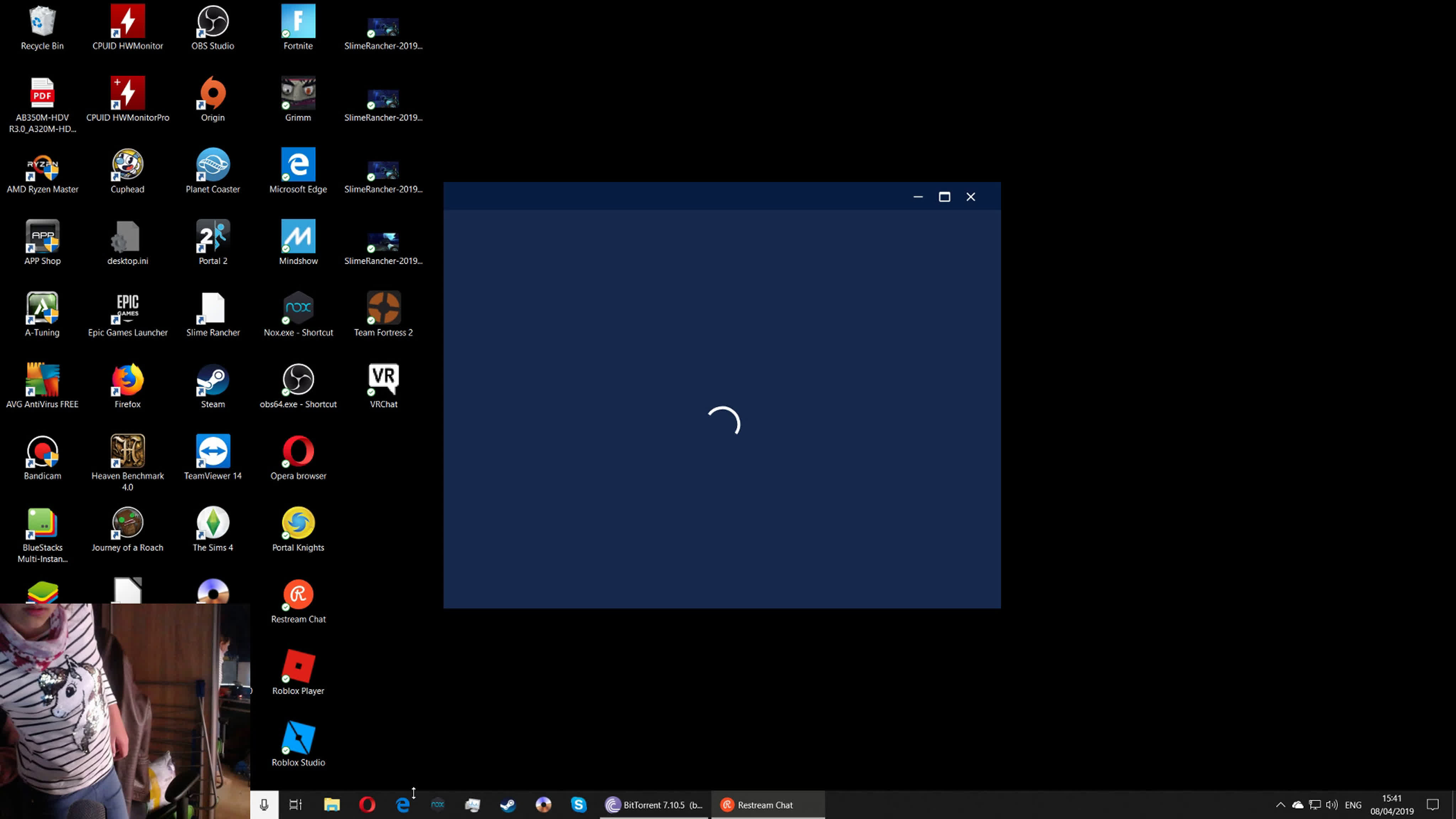Select the VRChat desktop icon

coord(383,387)
